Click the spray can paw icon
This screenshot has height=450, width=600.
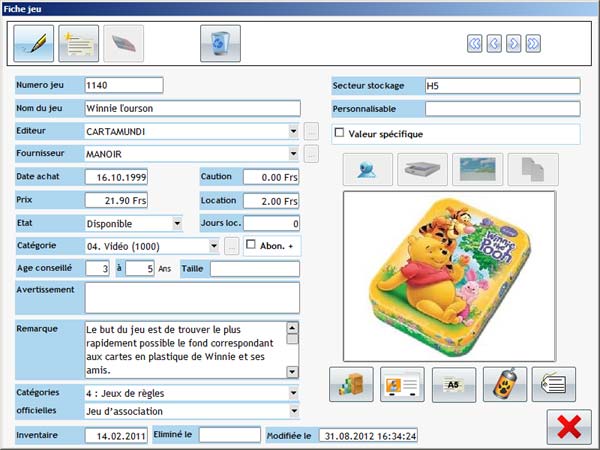click(x=505, y=385)
